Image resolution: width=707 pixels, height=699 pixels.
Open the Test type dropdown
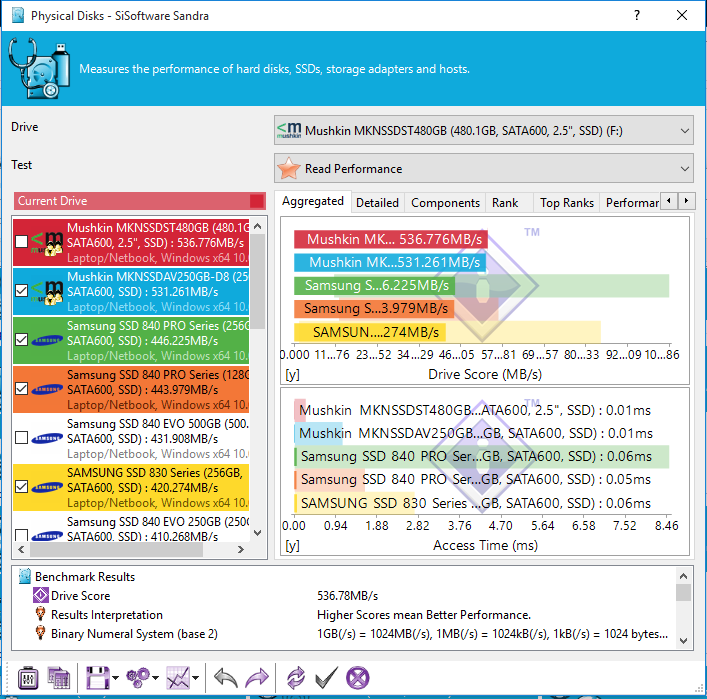(x=484, y=169)
